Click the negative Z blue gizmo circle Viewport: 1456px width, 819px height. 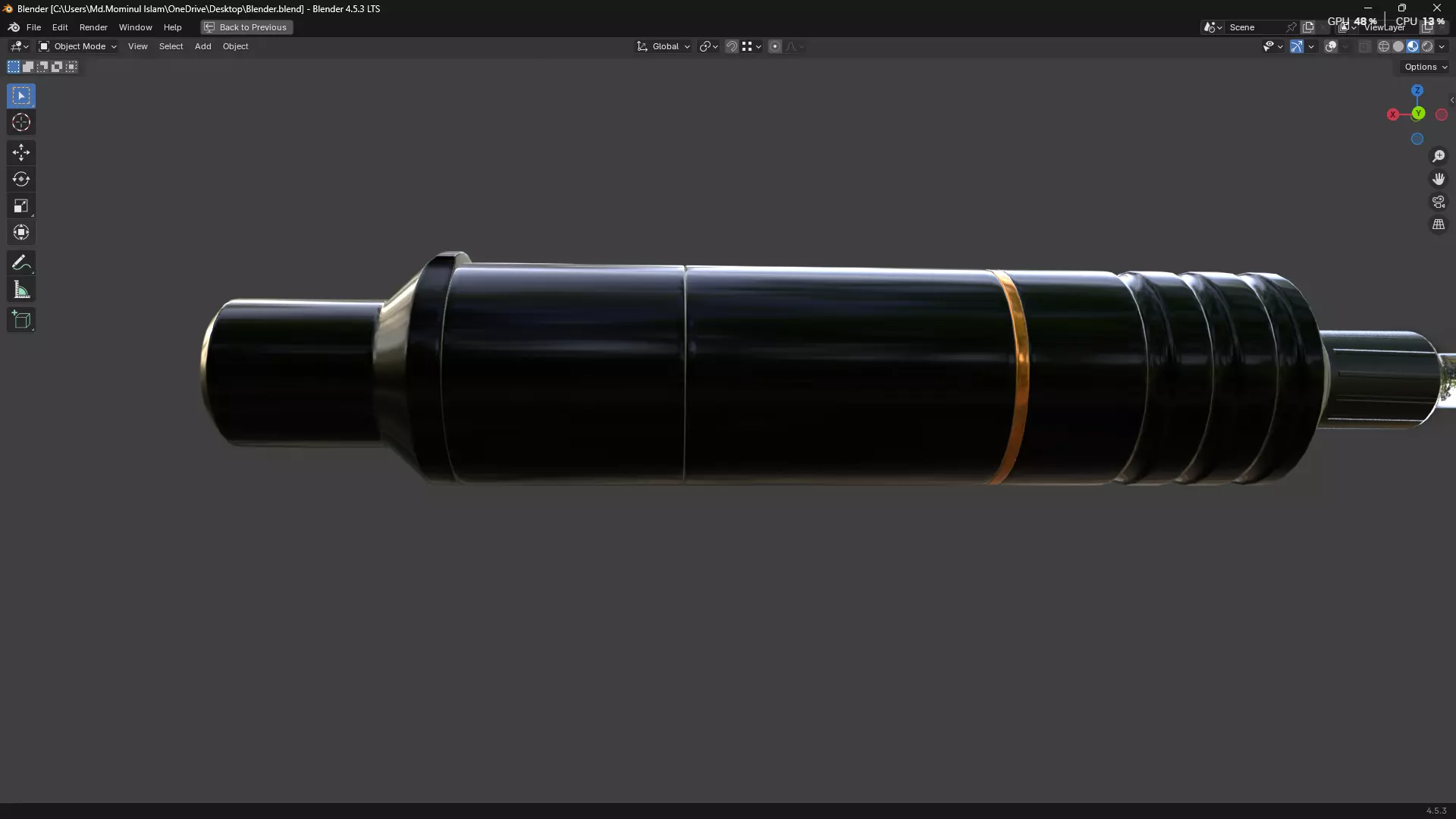[x=1417, y=139]
